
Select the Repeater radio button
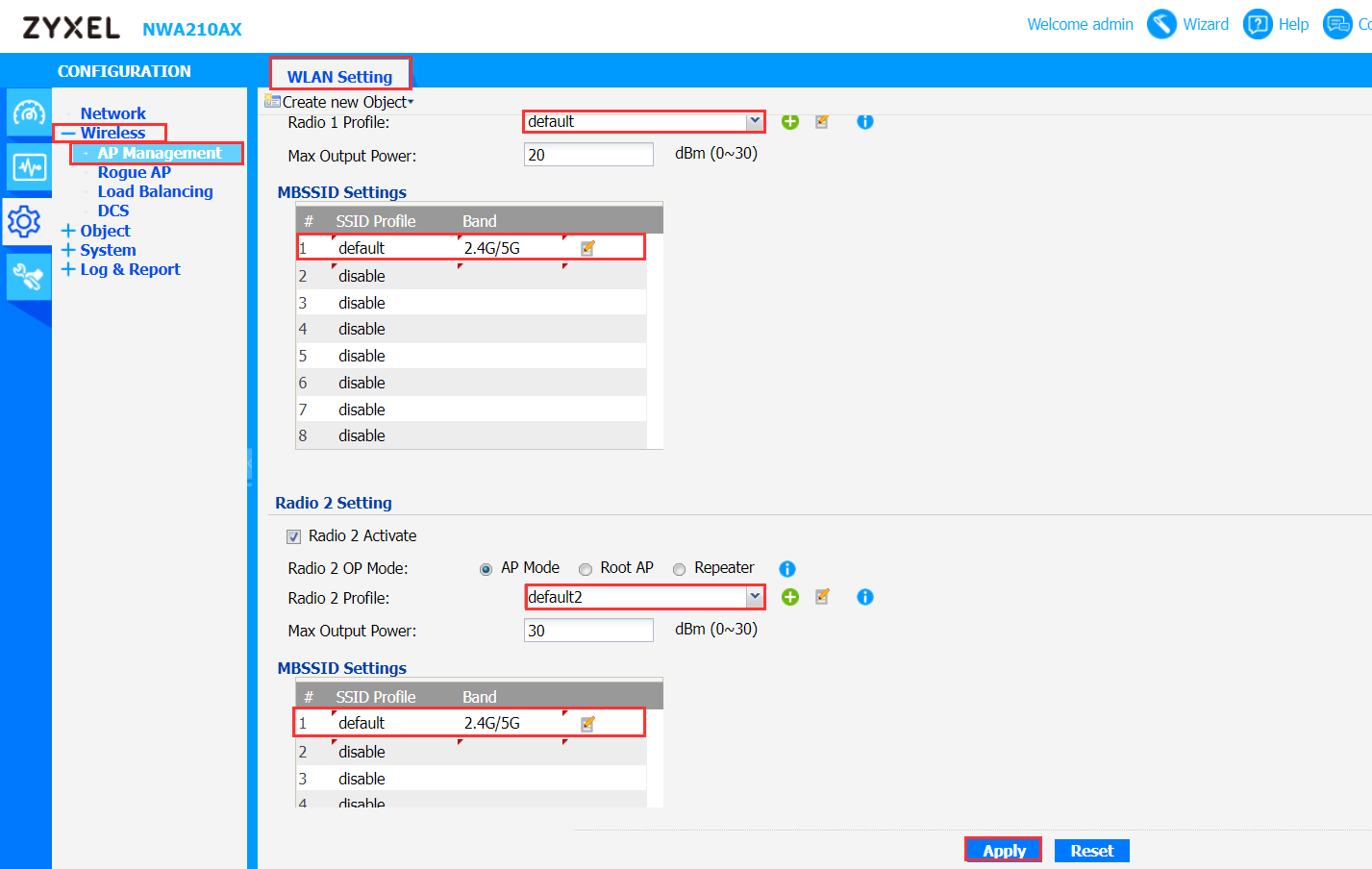coord(680,569)
